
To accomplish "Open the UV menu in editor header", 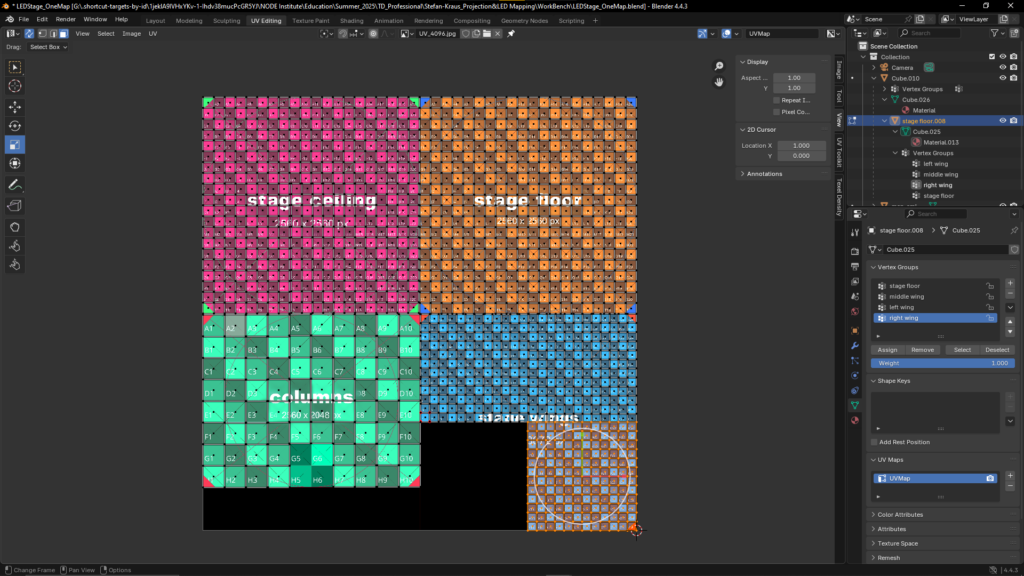I will tap(153, 33).
